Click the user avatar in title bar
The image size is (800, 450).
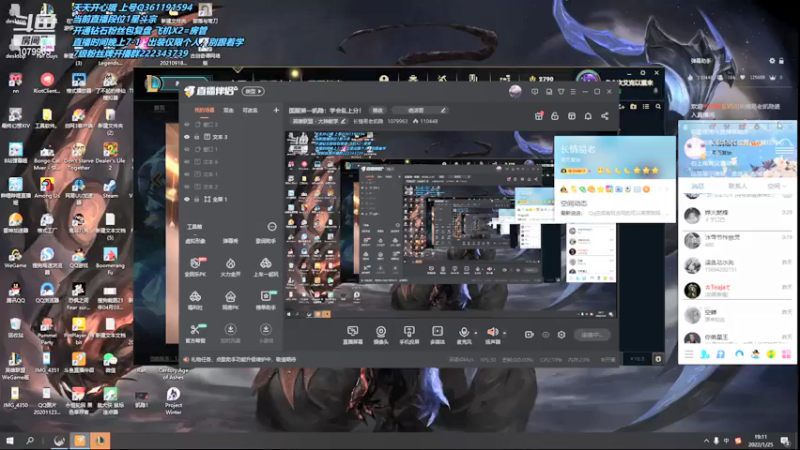click(515, 91)
